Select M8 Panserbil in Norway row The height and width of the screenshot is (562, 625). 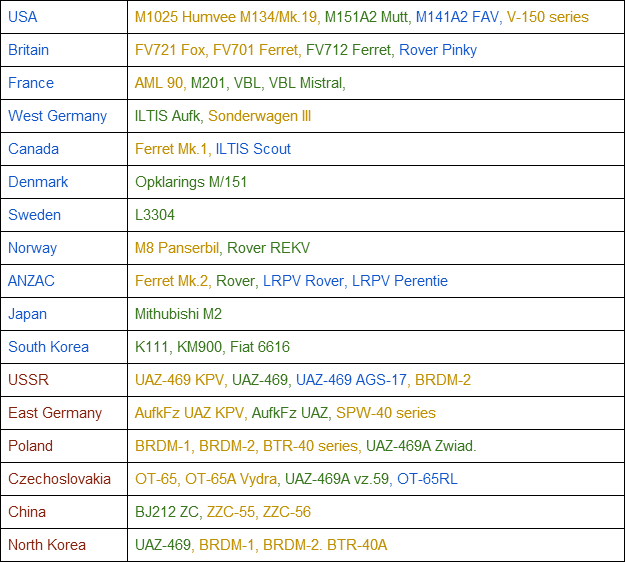177,248
